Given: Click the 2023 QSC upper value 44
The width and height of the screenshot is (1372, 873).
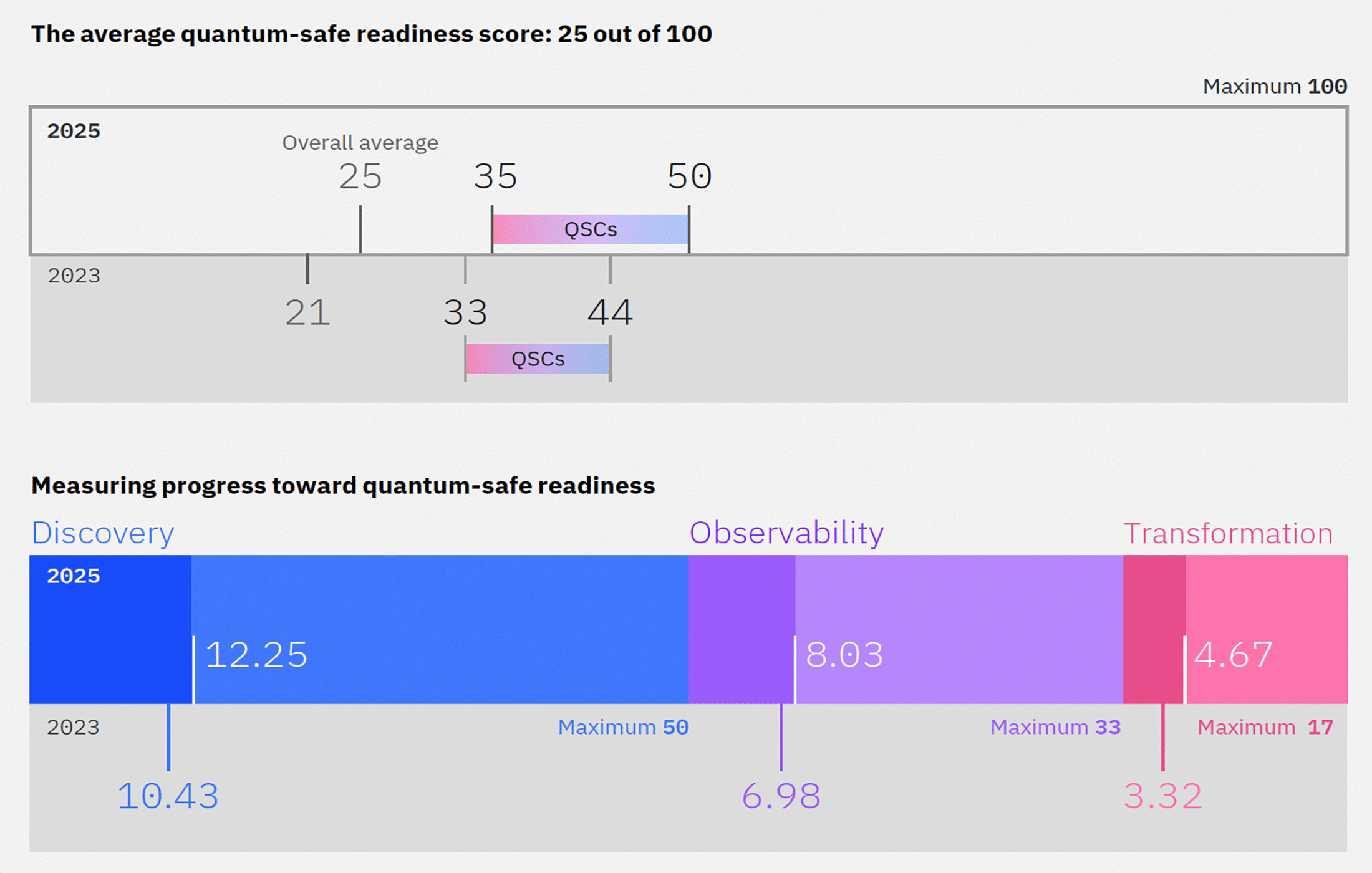Looking at the screenshot, I should pos(610,312).
